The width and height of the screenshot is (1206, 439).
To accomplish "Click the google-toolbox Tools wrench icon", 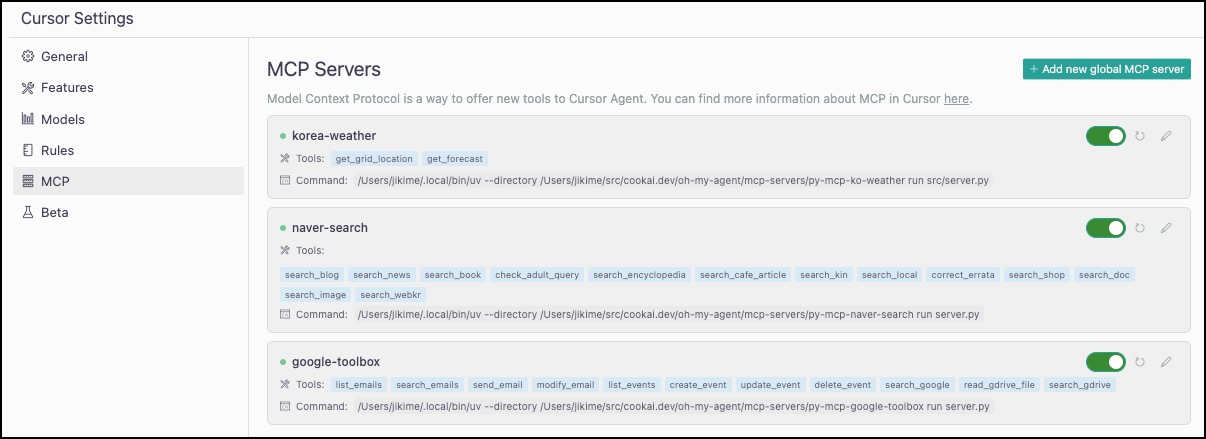I will tap(284, 384).
